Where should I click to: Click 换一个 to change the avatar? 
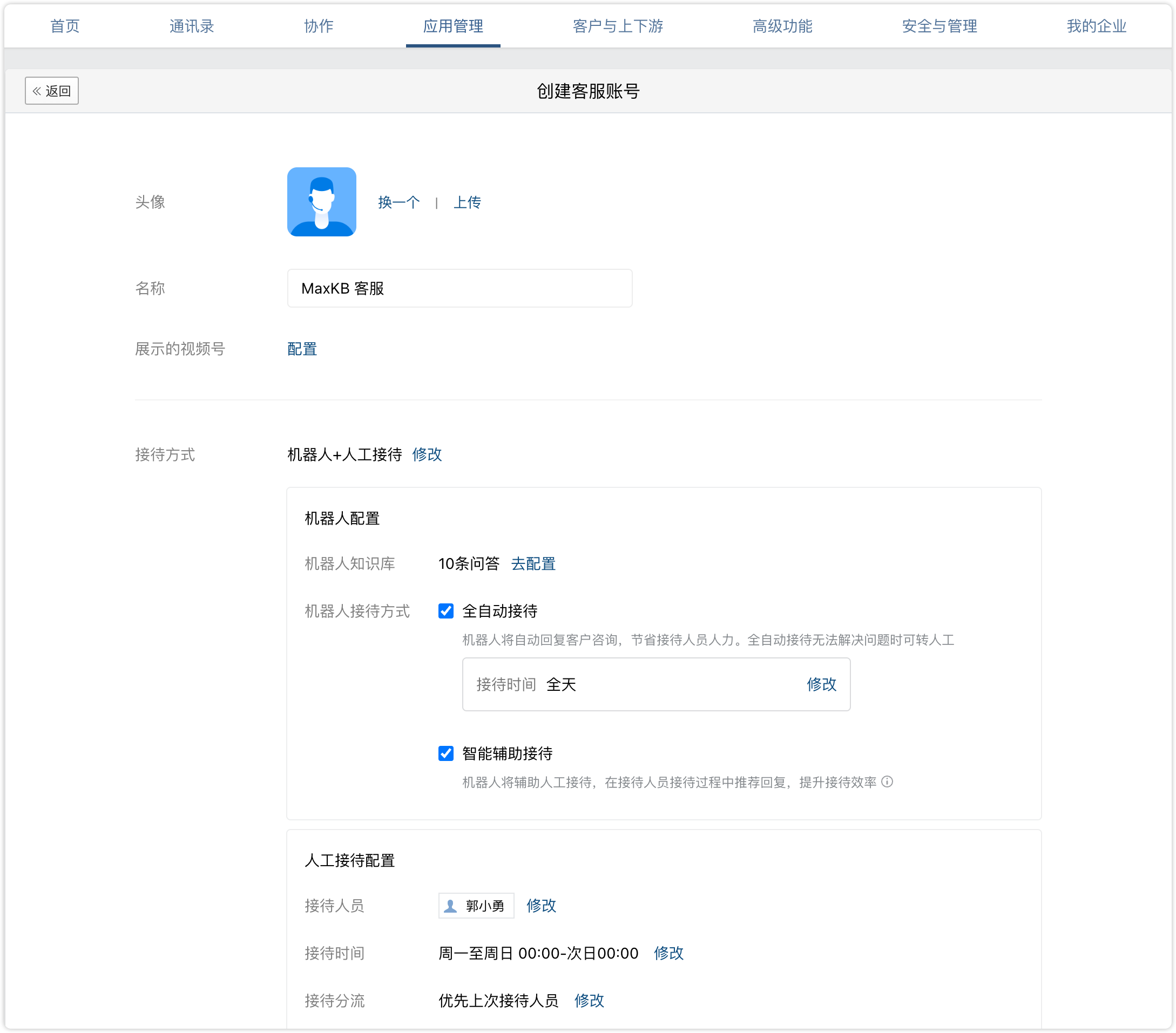398,202
